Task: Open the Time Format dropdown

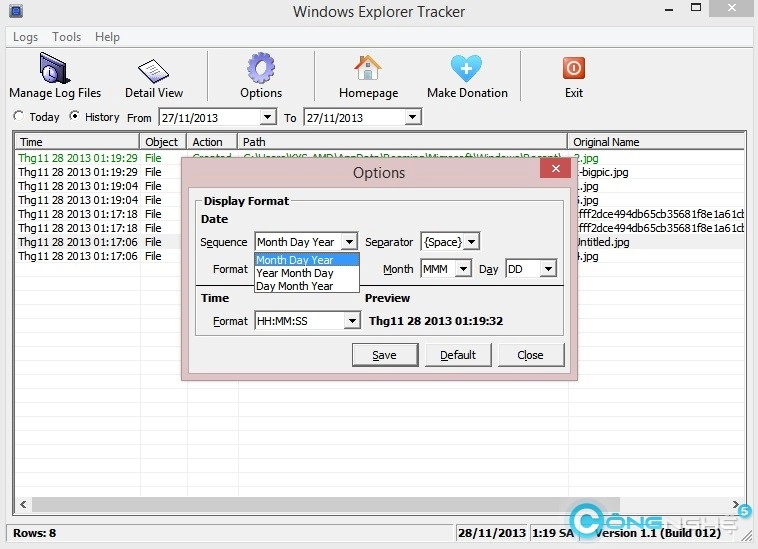Action: [x=352, y=321]
